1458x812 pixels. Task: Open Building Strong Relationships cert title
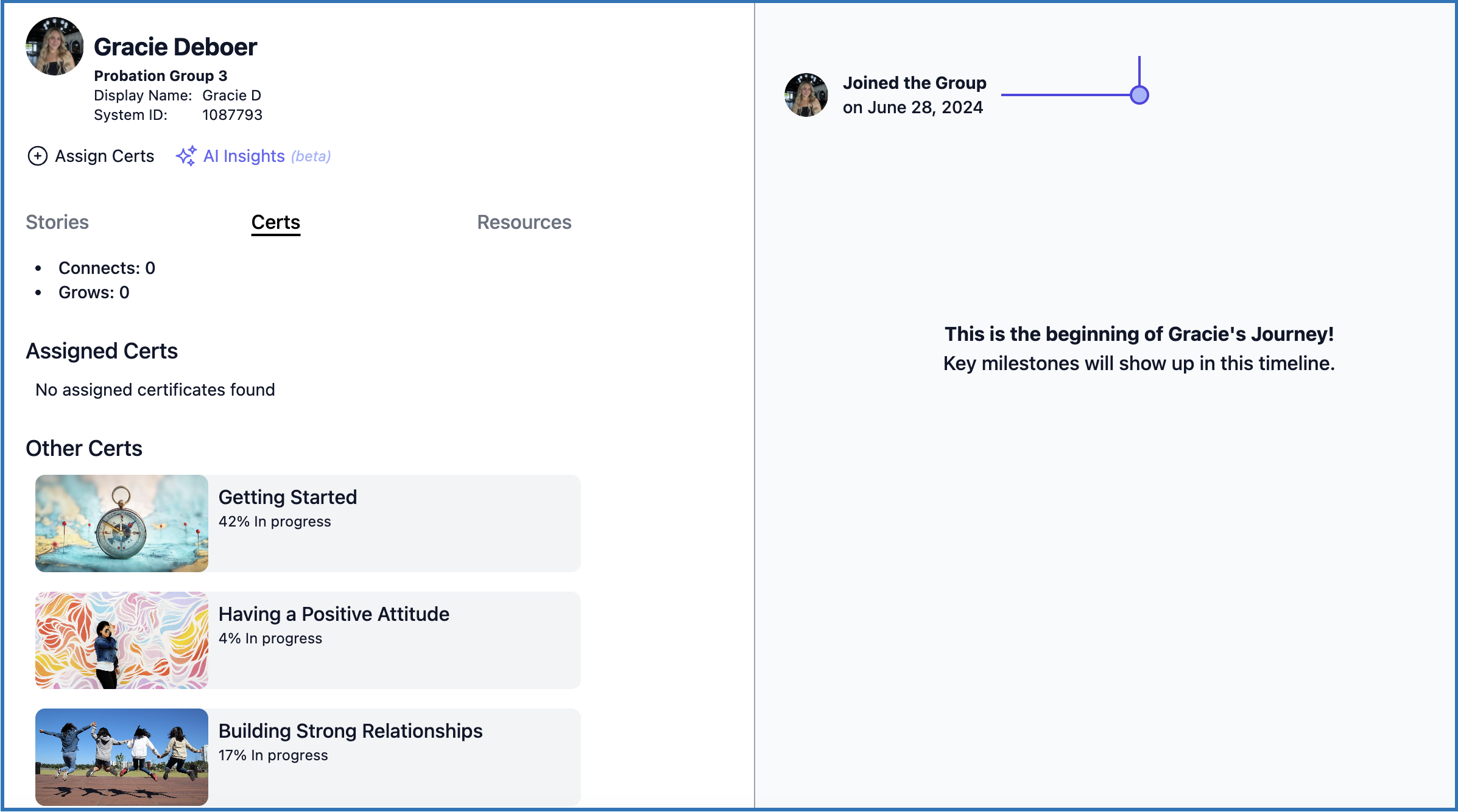350,731
